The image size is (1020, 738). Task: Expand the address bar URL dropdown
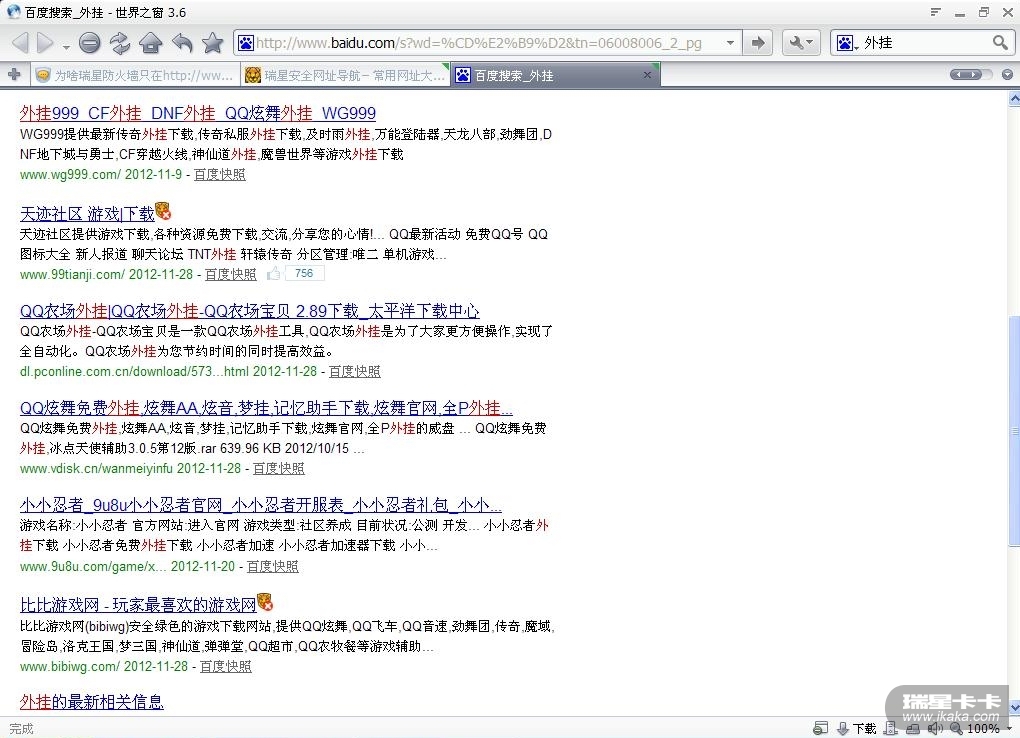731,43
